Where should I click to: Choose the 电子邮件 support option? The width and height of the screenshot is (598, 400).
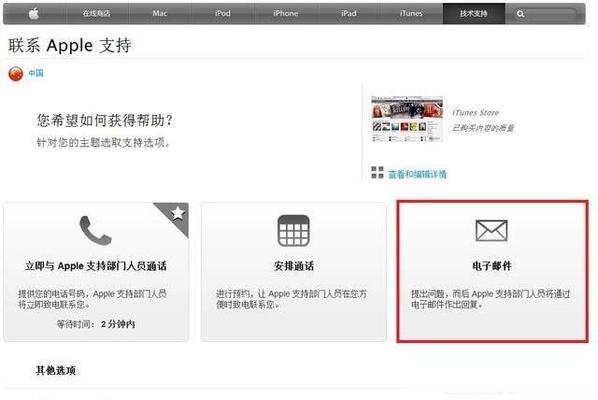(x=492, y=271)
